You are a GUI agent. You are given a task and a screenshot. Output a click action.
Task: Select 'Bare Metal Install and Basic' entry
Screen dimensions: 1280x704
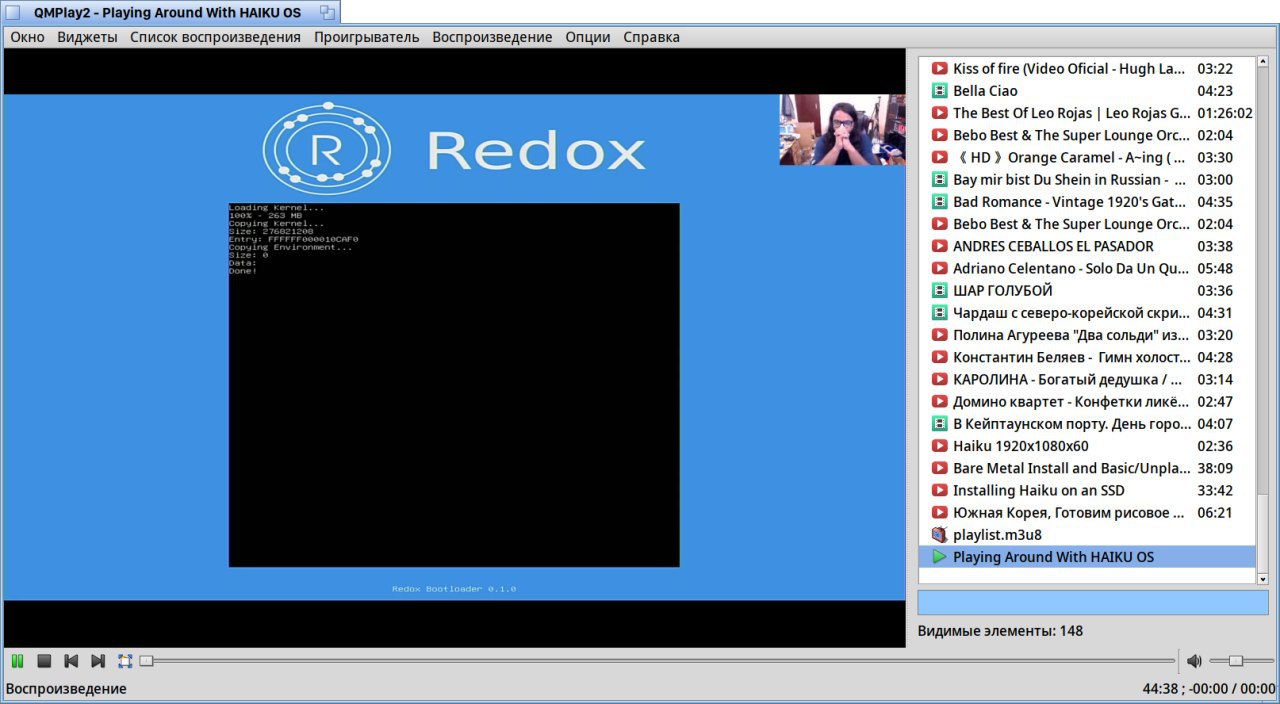click(x=1087, y=468)
